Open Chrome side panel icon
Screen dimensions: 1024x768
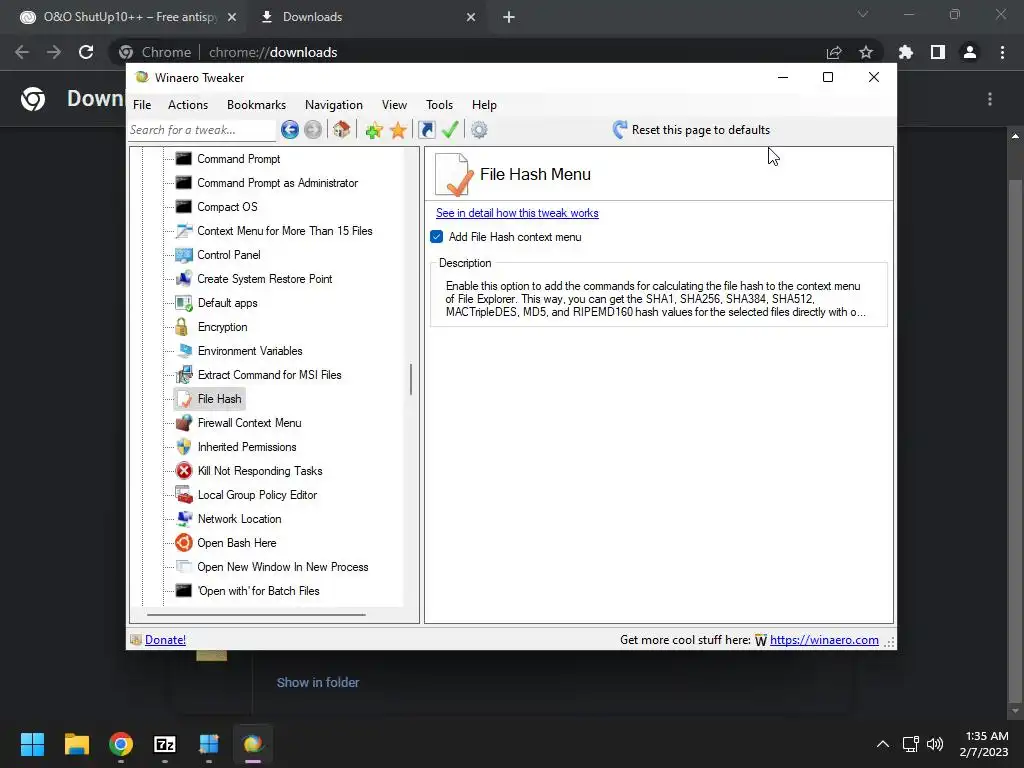click(x=938, y=52)
